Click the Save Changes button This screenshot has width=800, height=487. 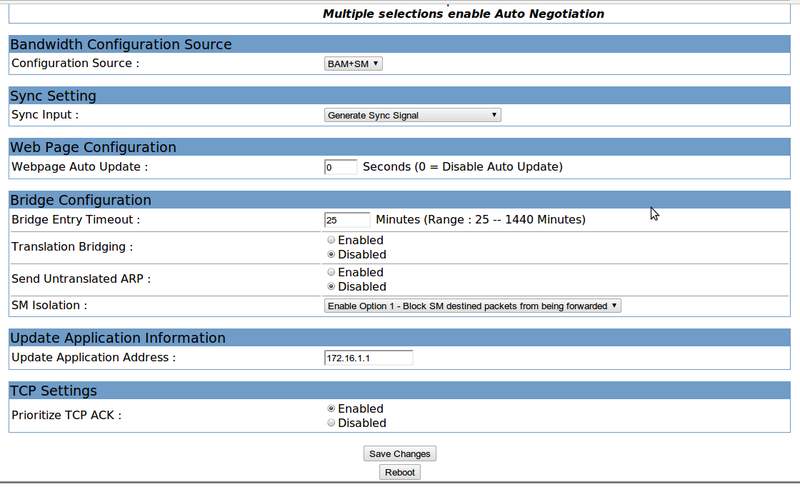click(399, 454)
